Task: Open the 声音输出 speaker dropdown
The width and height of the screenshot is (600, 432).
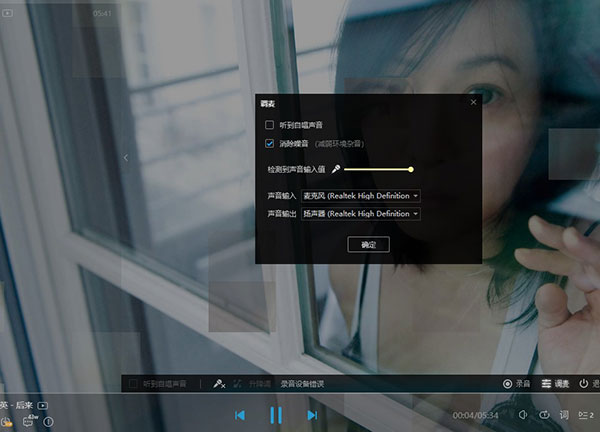Action: coord(360,213)
